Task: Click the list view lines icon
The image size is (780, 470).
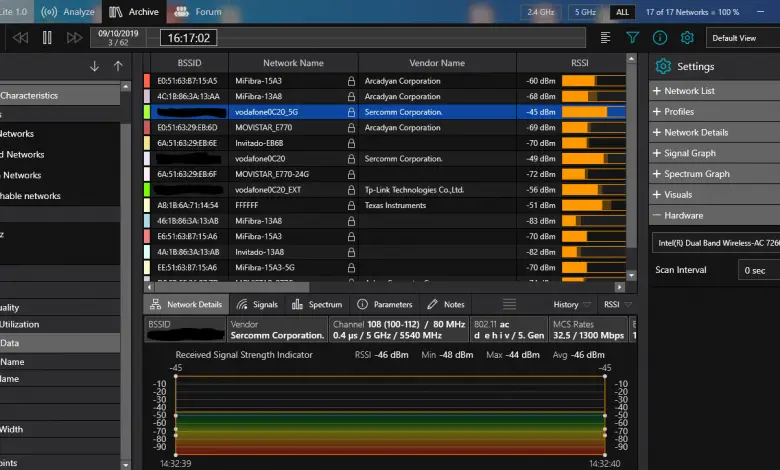Action: [x=606, y=38]
